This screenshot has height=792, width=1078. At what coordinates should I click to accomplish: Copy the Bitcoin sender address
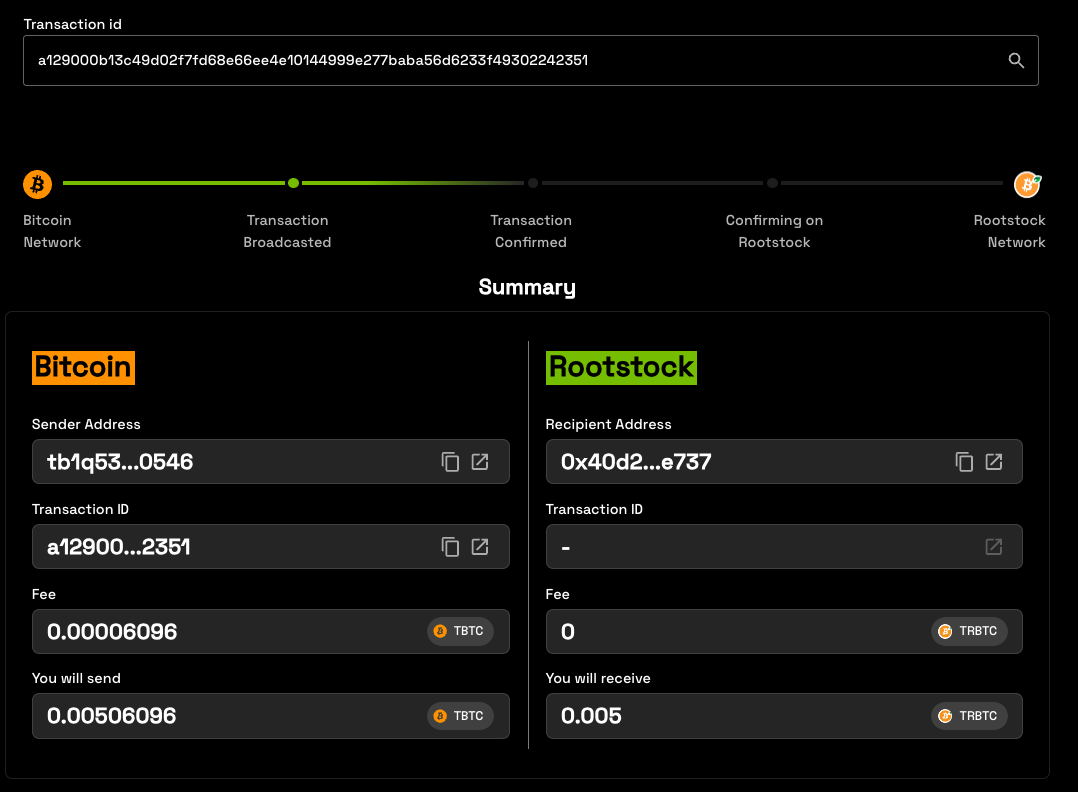point(450,462)
